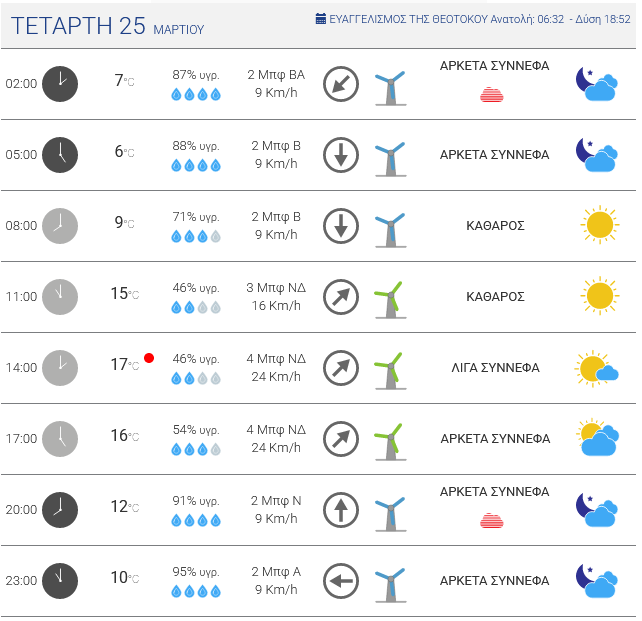Click the red dust cloud icon at 20:00
This screenshot has height=621, width=642.
coord(491,520)
